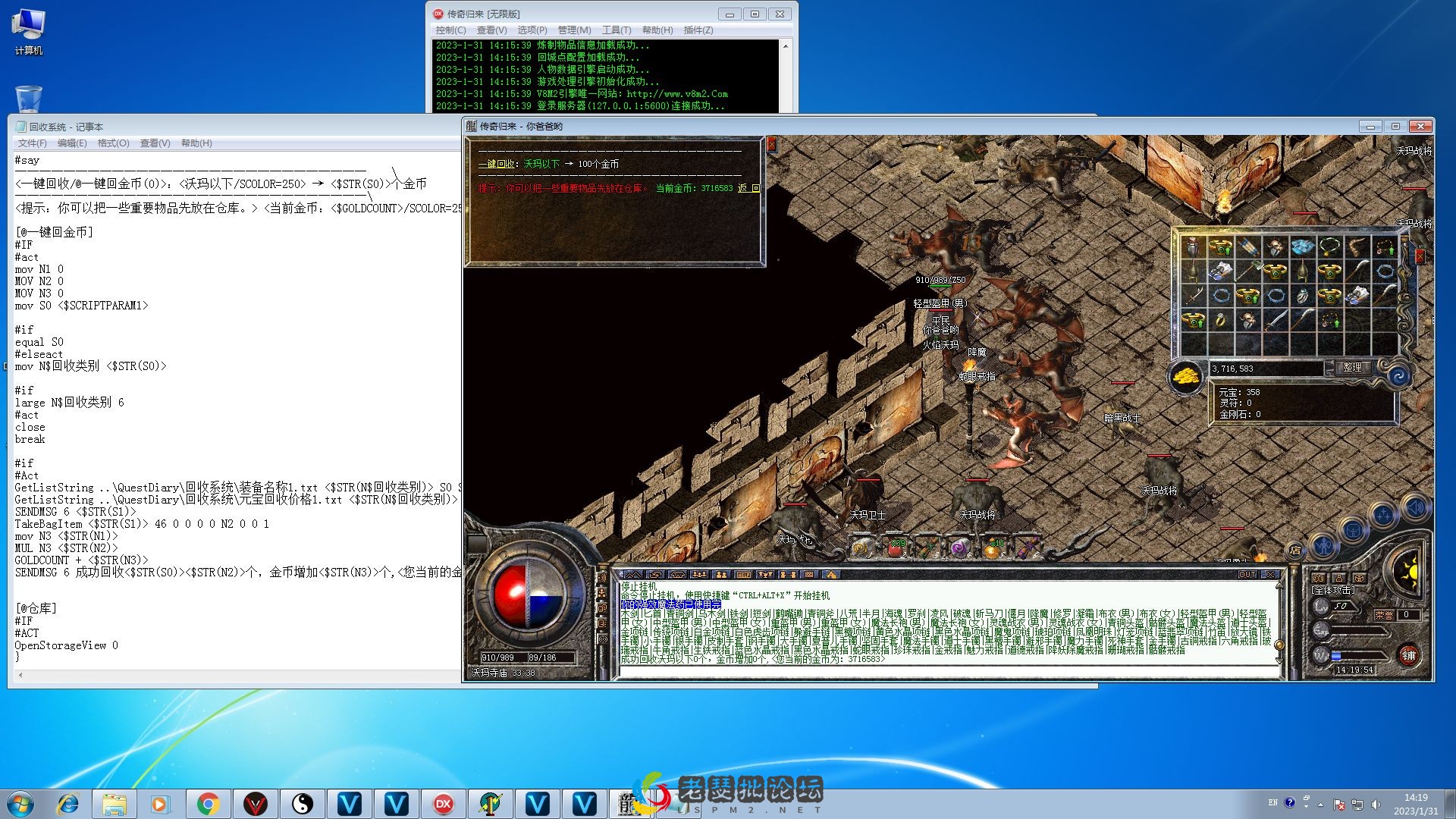
Task: Open 管理(M) menu in server window
Action: coord(574,30)
